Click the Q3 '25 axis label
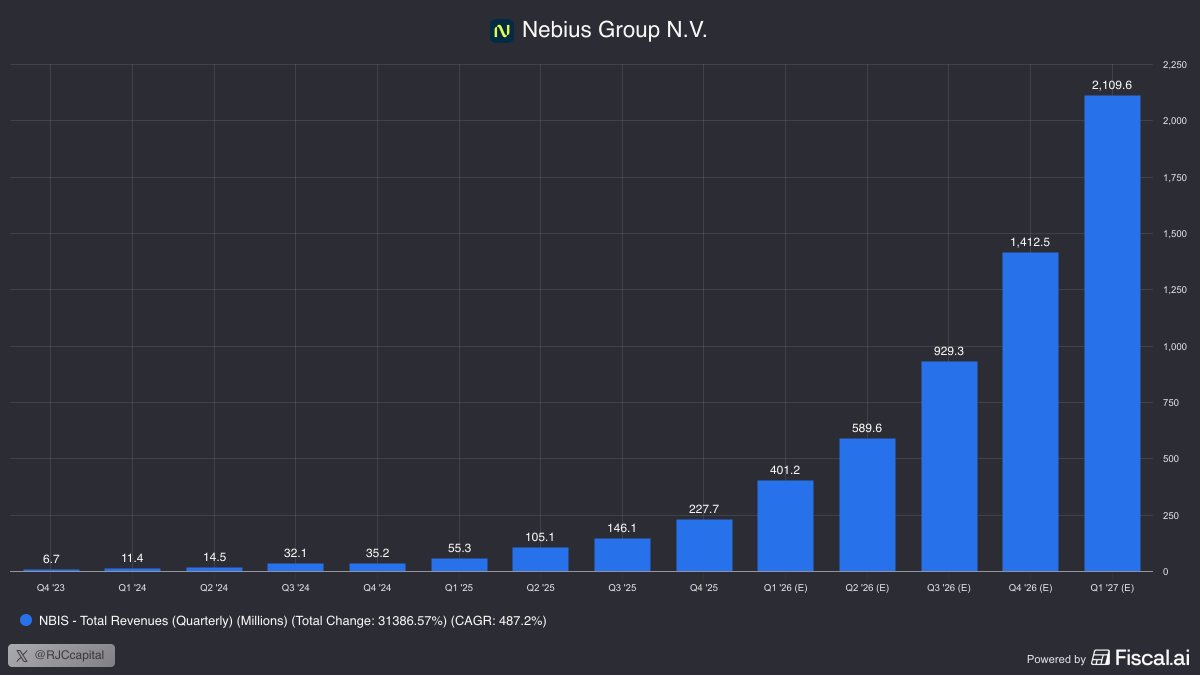Image resolution: width=1200 pixels, height=675 pixels. tap(622, 588)
